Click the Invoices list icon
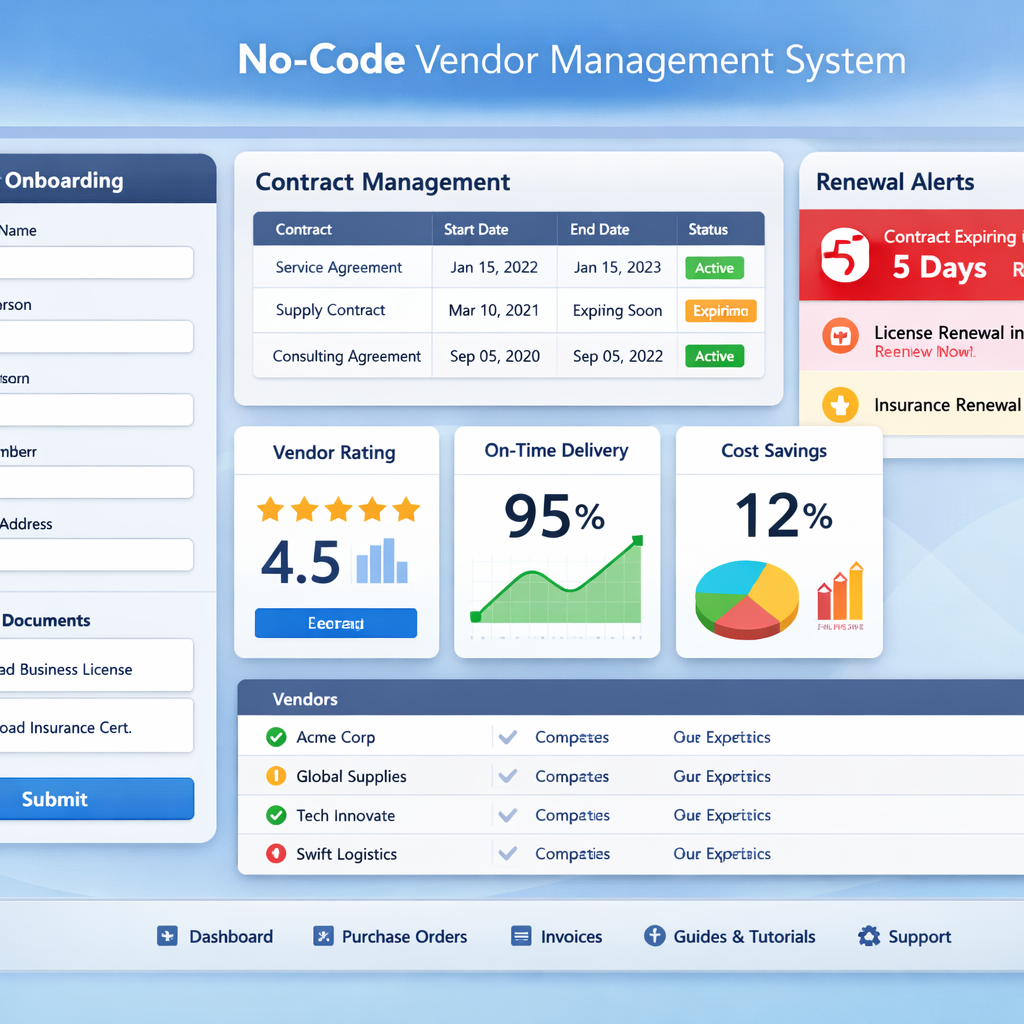1024x1024 pixels. pyautogui.click(x=520, y=936)
